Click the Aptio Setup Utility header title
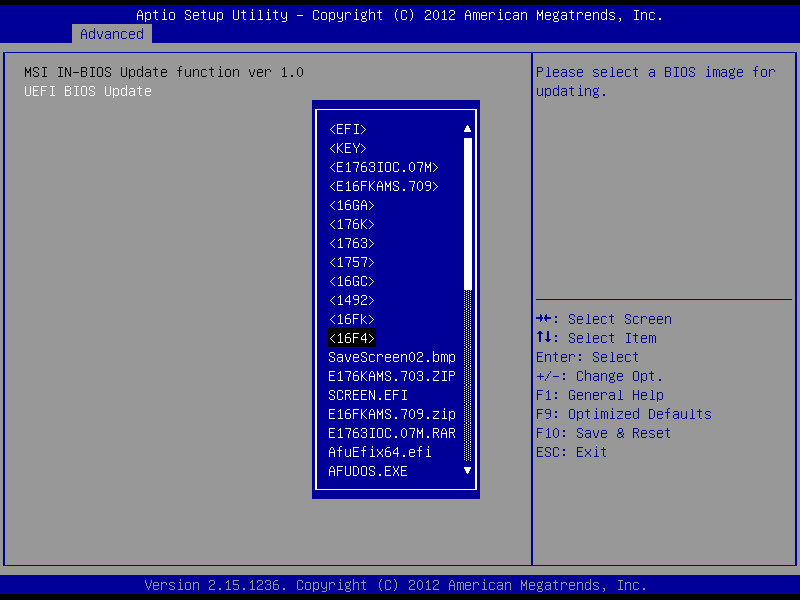The height and width of the screenshot is (600, 800). click(x=399, y=15)
